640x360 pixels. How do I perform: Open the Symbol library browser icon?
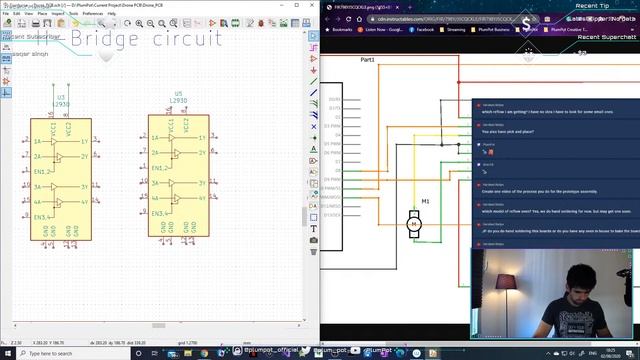pos(224,23)
